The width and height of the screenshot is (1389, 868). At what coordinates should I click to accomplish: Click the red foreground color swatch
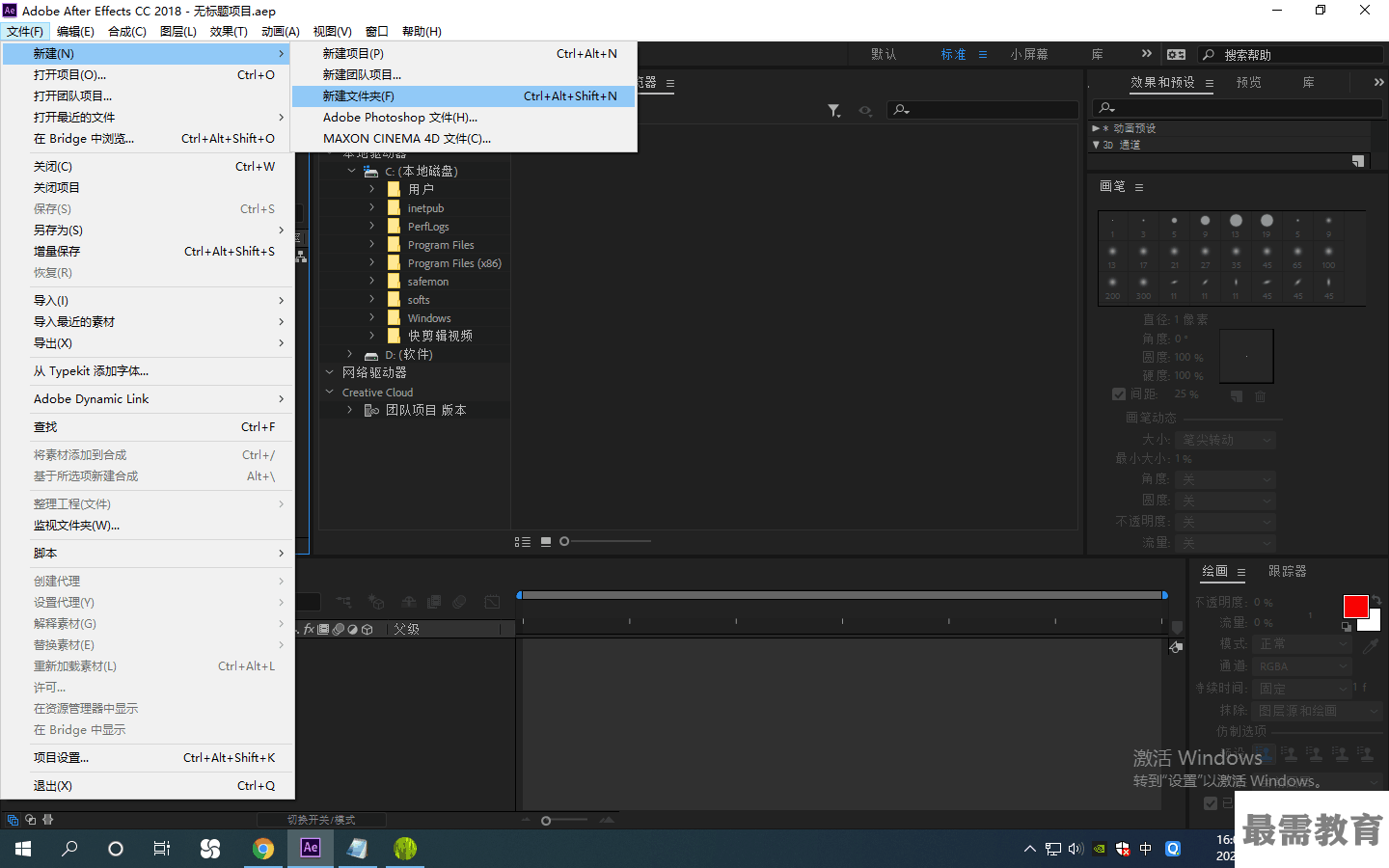pos(1355,607)
